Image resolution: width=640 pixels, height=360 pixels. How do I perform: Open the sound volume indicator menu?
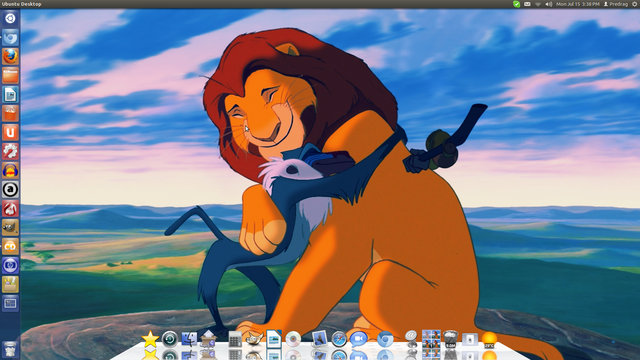pos(549,4)
